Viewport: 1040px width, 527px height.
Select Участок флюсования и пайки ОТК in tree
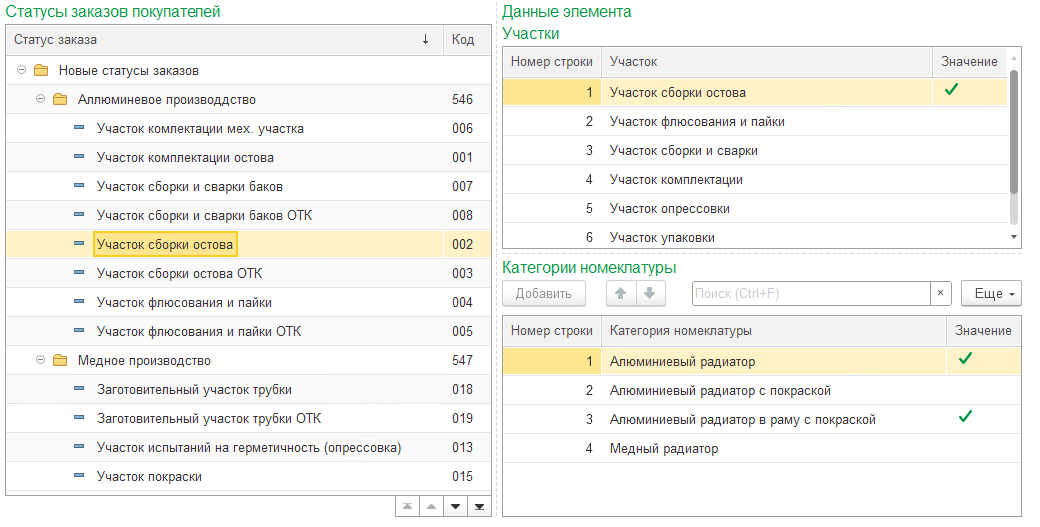198,331
